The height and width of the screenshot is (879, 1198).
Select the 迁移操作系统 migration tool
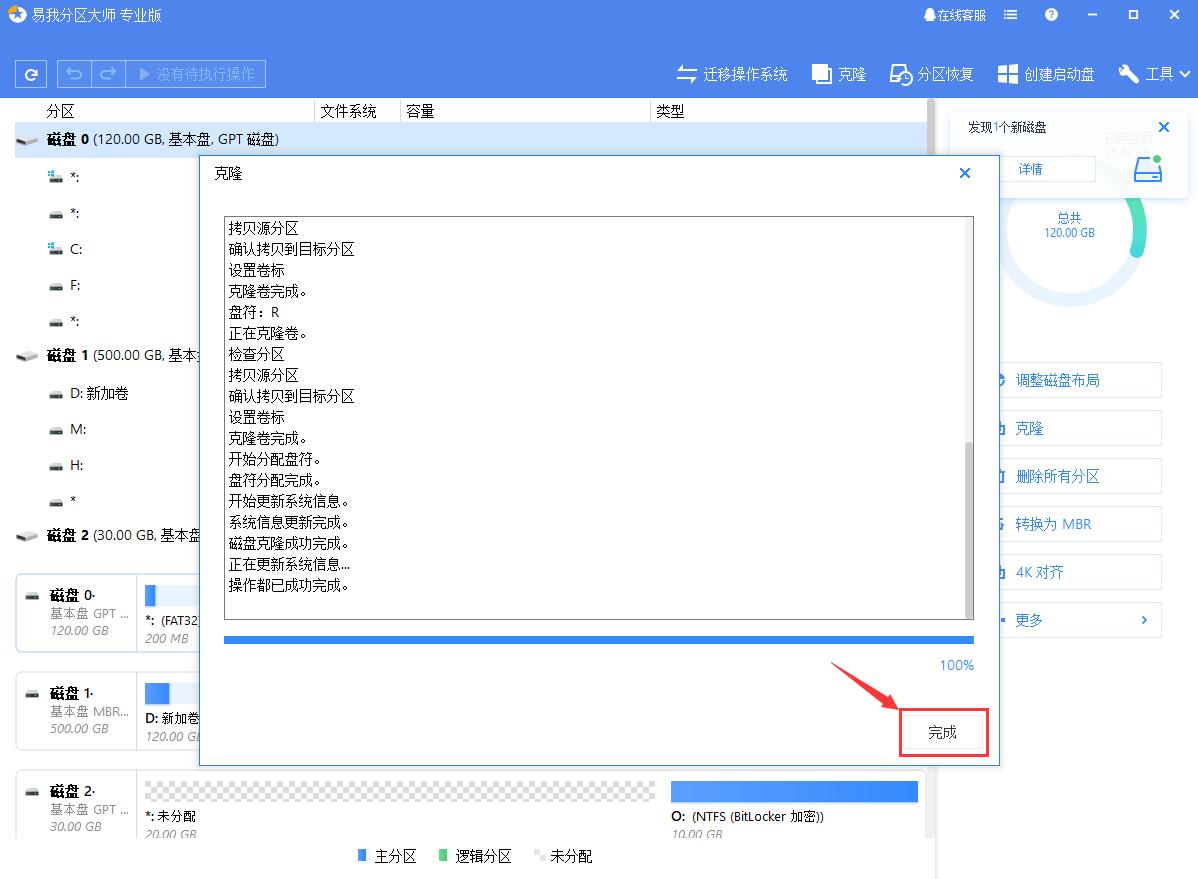pos(731,73)
